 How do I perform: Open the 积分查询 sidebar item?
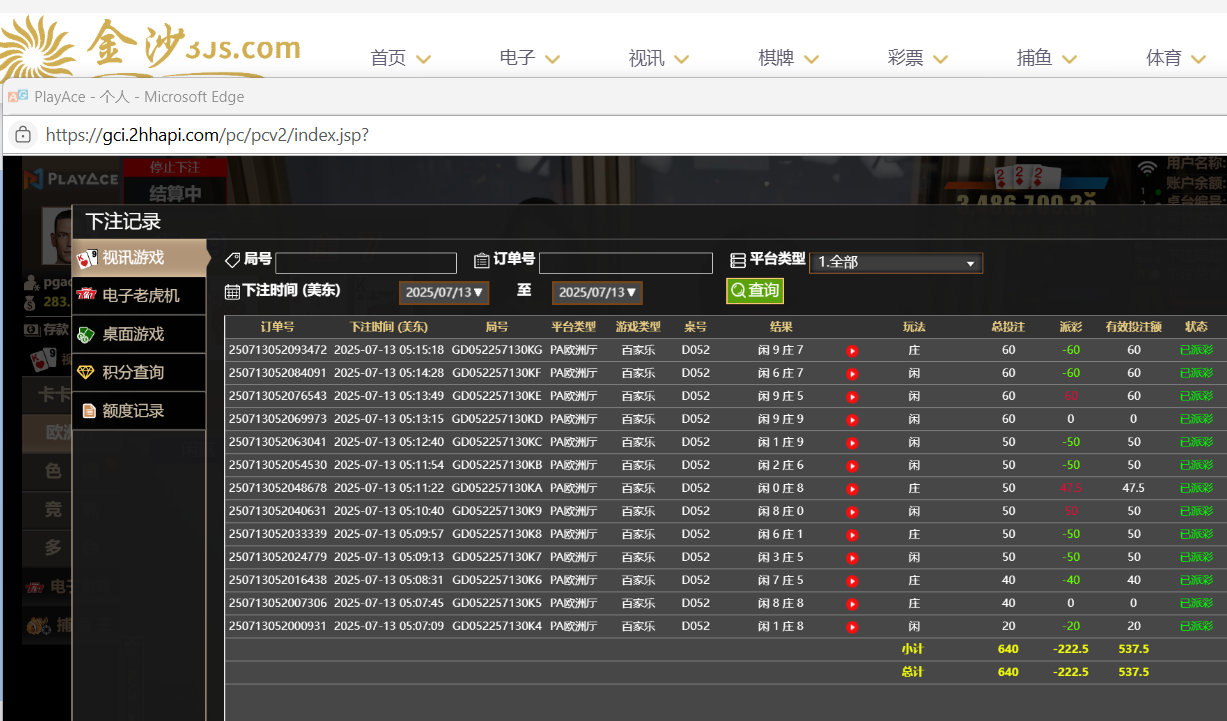(x=139, y=372)
